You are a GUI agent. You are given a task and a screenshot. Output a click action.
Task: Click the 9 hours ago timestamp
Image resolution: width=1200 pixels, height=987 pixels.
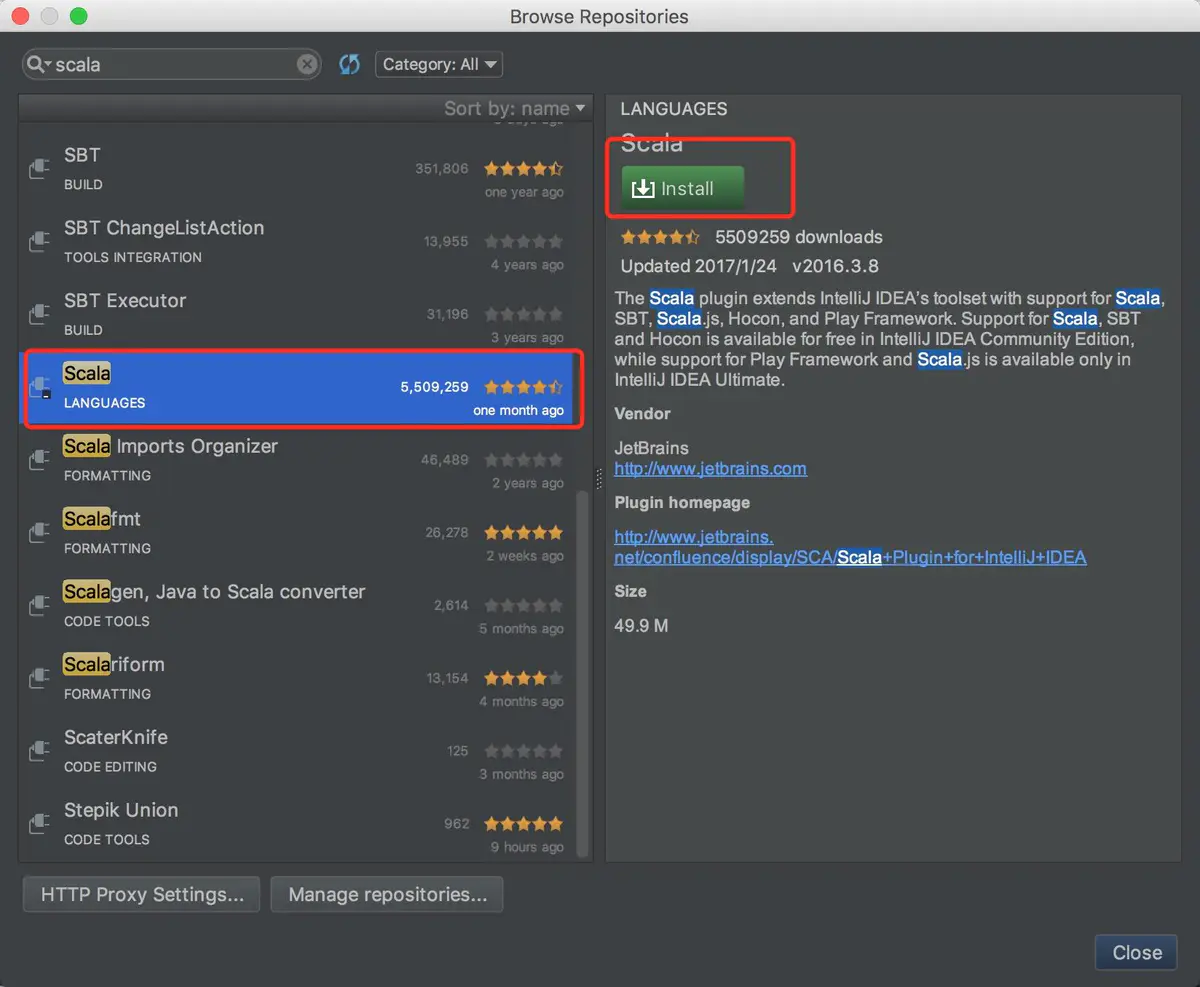527,847
